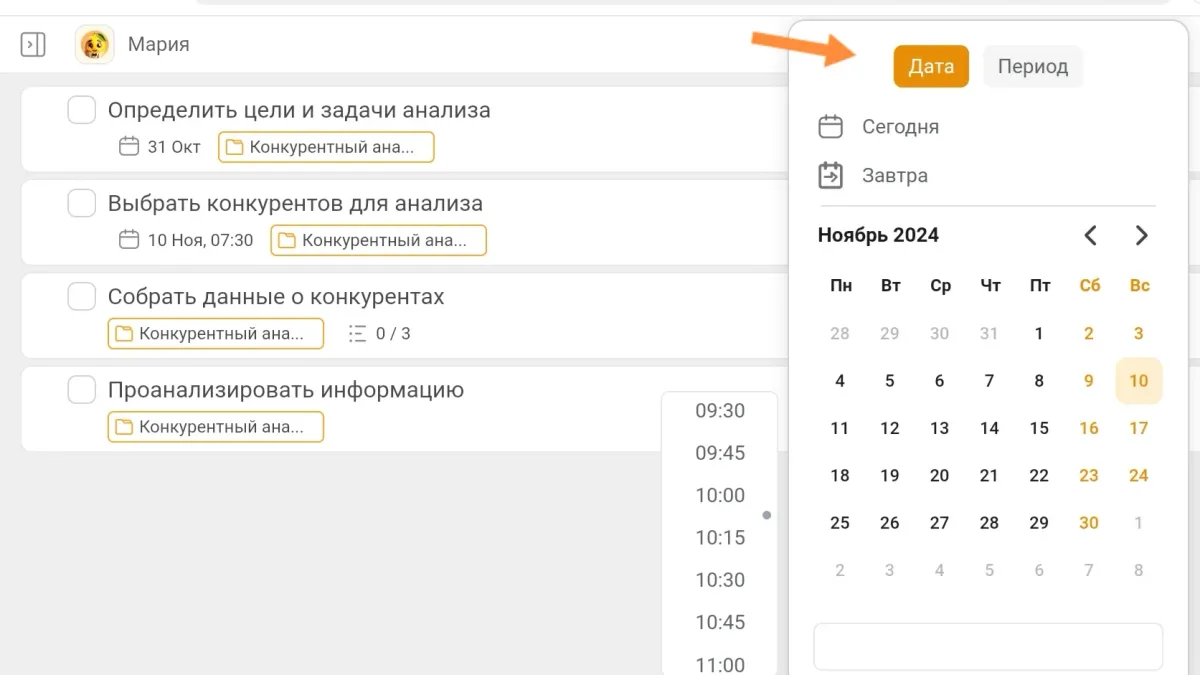Click the sidebar expand panel icon
The width and height of the screenshot is (1200, 675).
click(33, 45)
